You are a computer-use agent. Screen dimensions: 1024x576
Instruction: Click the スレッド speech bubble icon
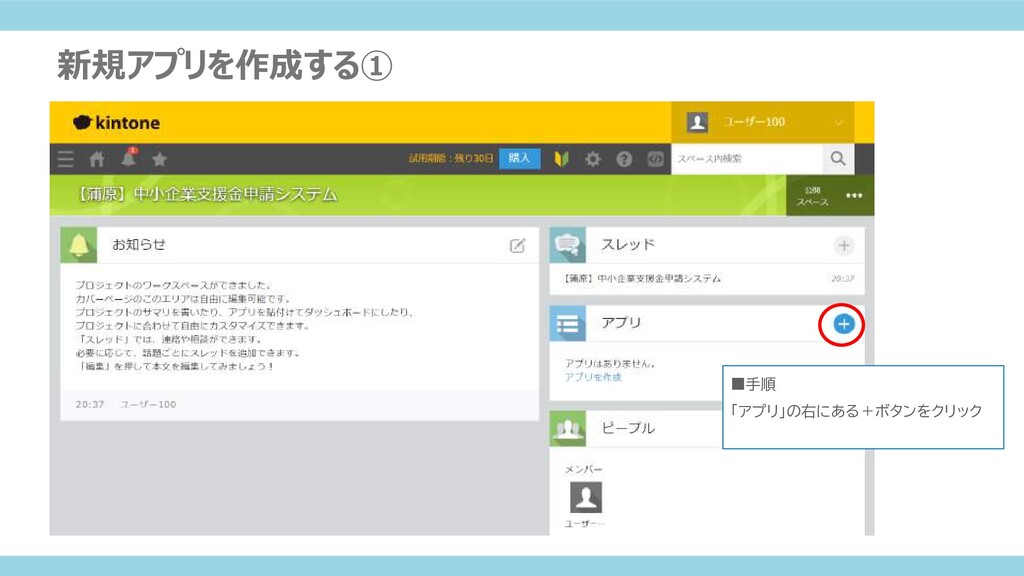click(x=568, y=245)
